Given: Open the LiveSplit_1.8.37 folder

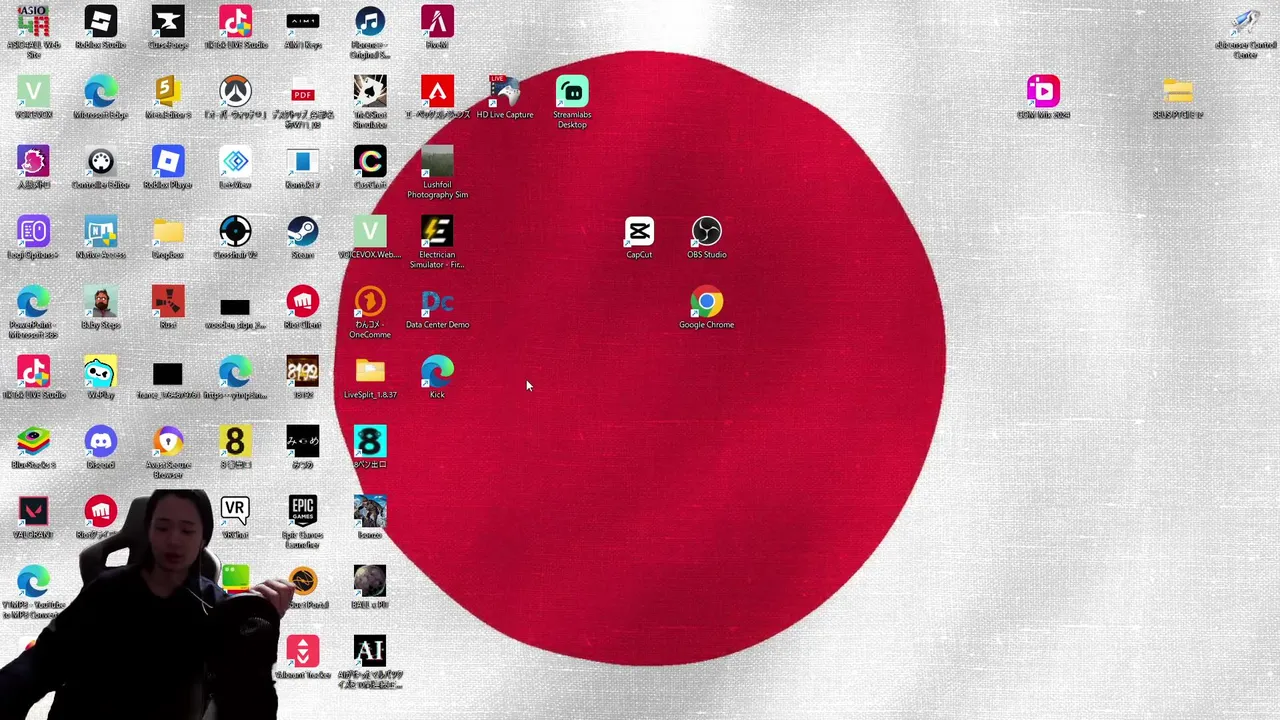Looking at the screenshot, I should point(370,372).
